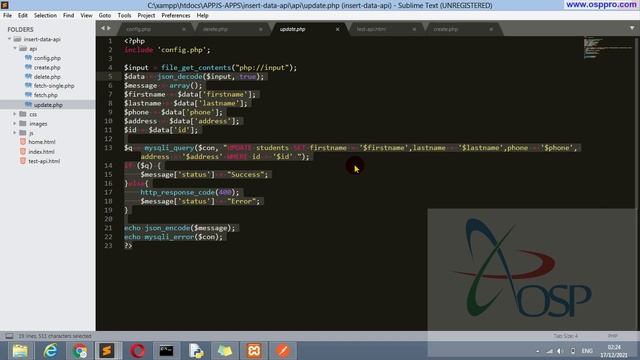This screenshot has height=360, width=640.
Task: Switch the ENG input language
Action: pyautogui.click(x=587, y=351)
